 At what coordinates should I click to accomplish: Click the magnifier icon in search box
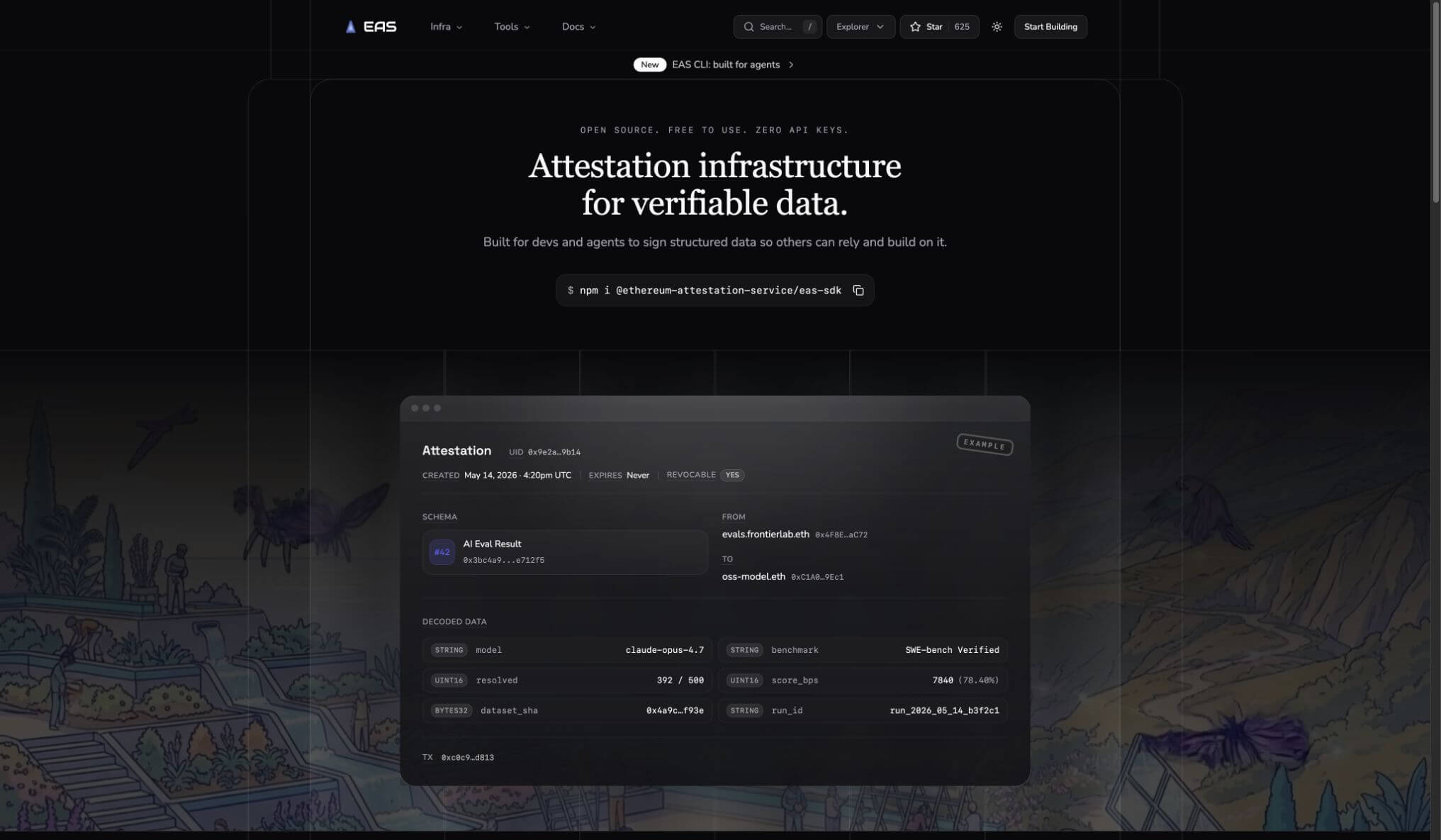point(748,27)
